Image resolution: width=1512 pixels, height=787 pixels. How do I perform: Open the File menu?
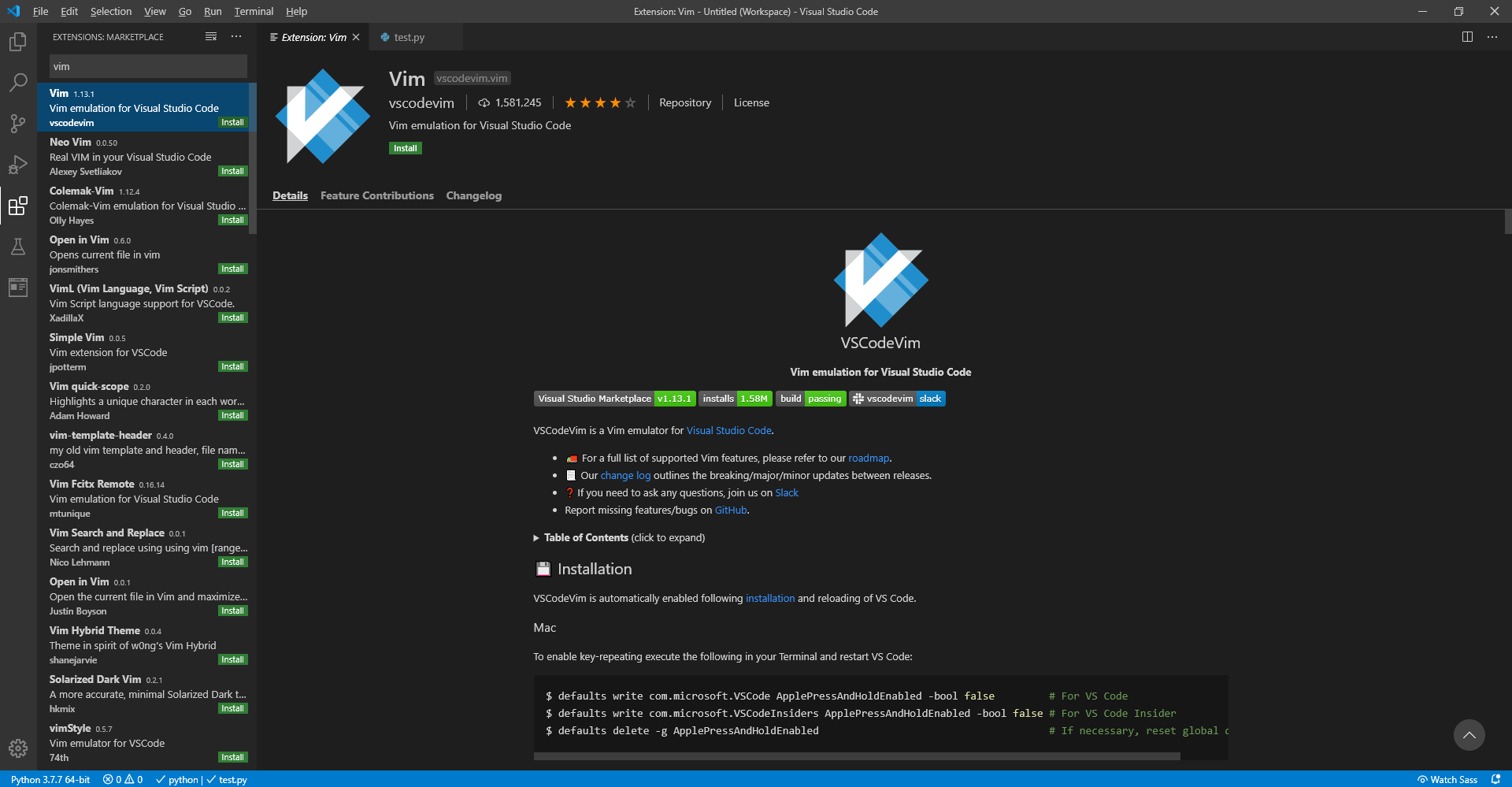tap(40, 11)
